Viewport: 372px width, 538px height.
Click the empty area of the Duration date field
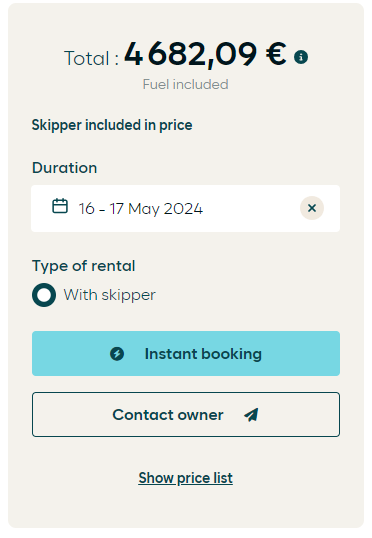pos(251,209)
